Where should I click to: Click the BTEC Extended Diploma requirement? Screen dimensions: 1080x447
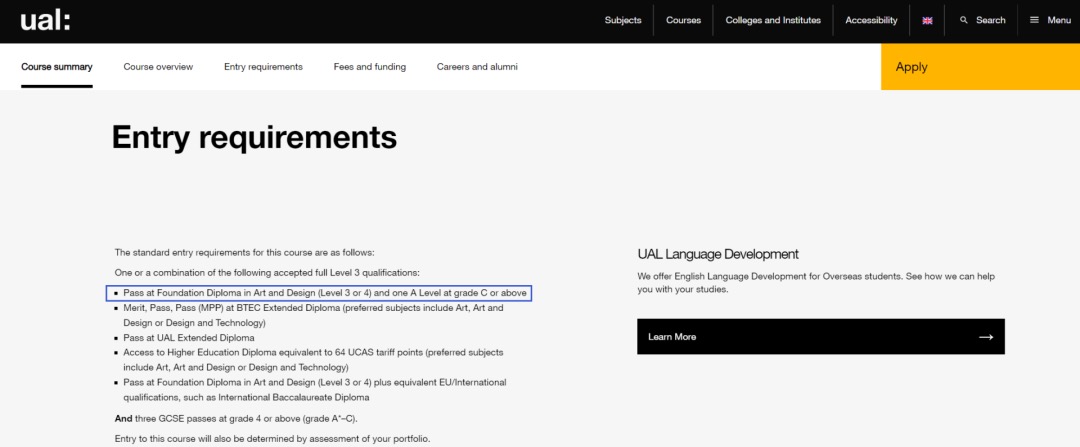click(313, 315)
